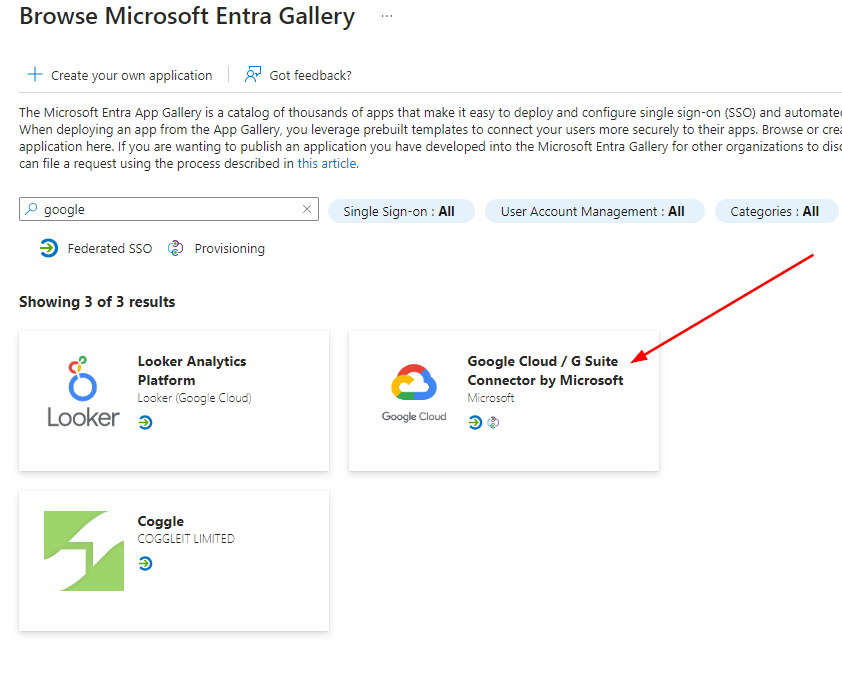Select Google Cloud / G Suite Connector title
Screen dimensions: 842x684
pos(545,370)
